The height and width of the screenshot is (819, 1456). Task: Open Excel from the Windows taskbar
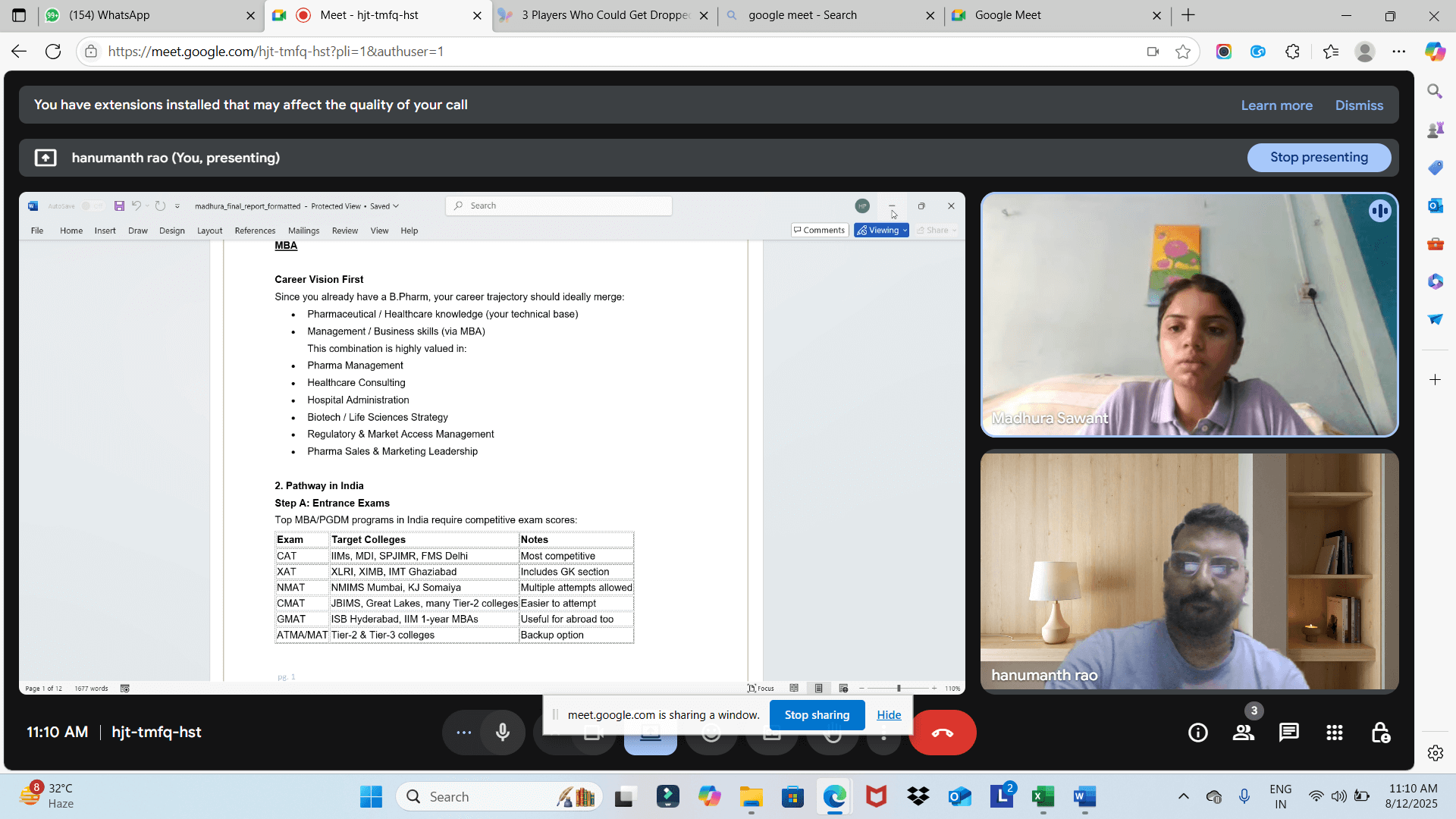(1043, 797)
